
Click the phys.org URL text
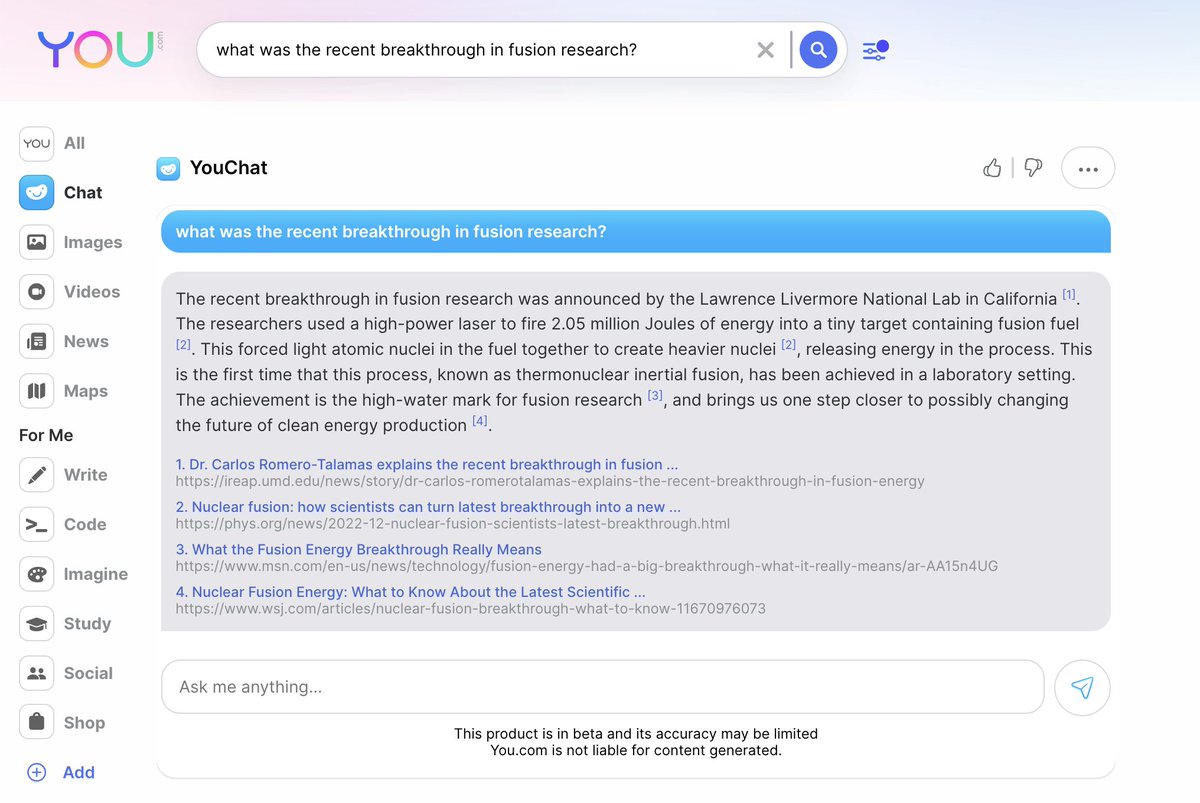(452, 523)
